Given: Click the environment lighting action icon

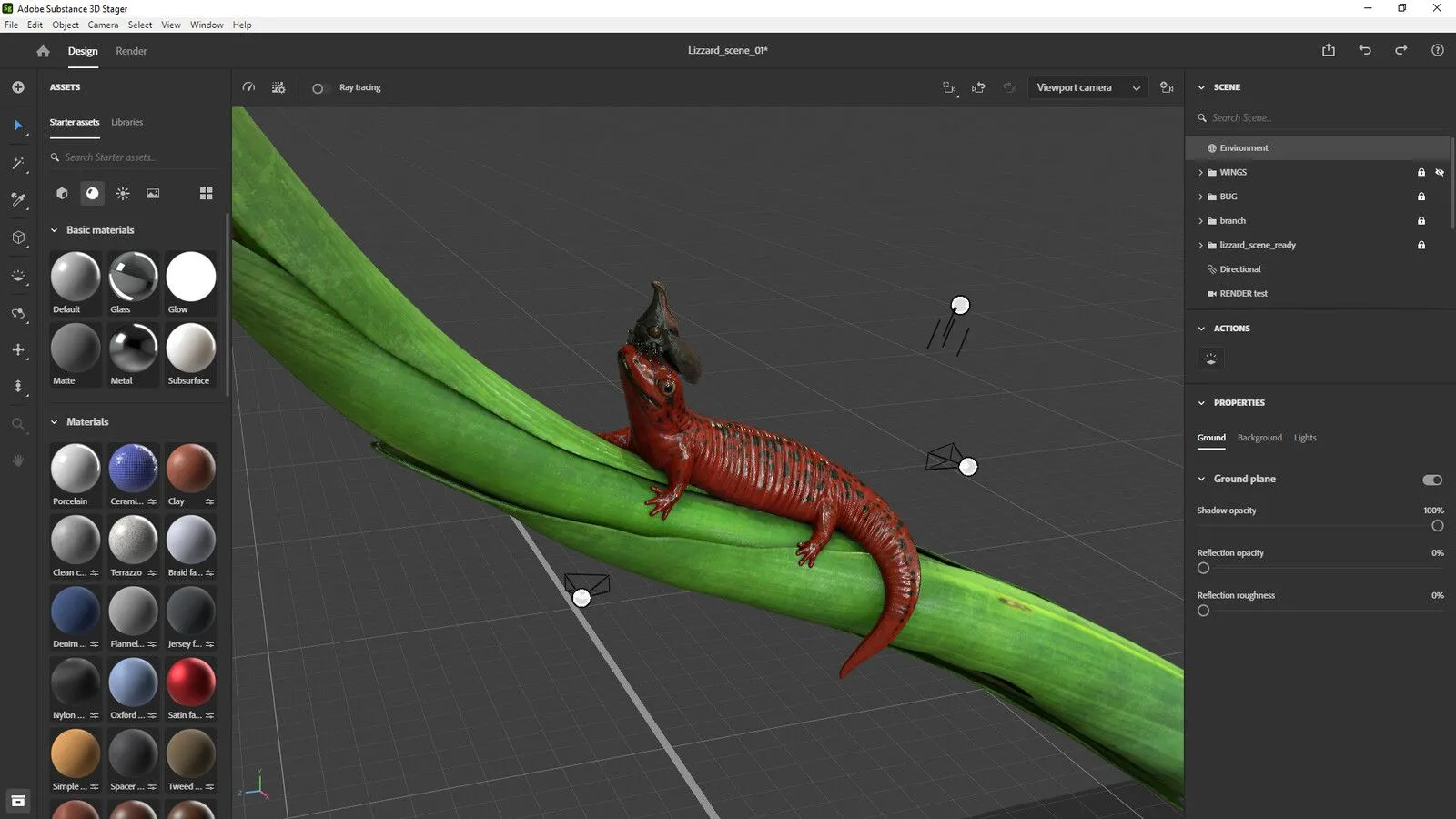Looking at the screenshot, I should pos(1210,359).
